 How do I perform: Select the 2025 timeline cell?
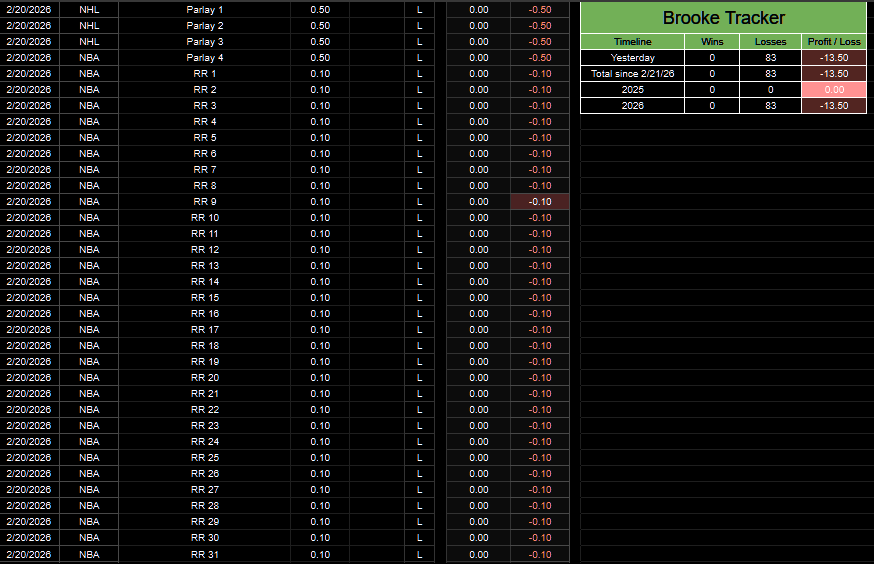point(633,90)
